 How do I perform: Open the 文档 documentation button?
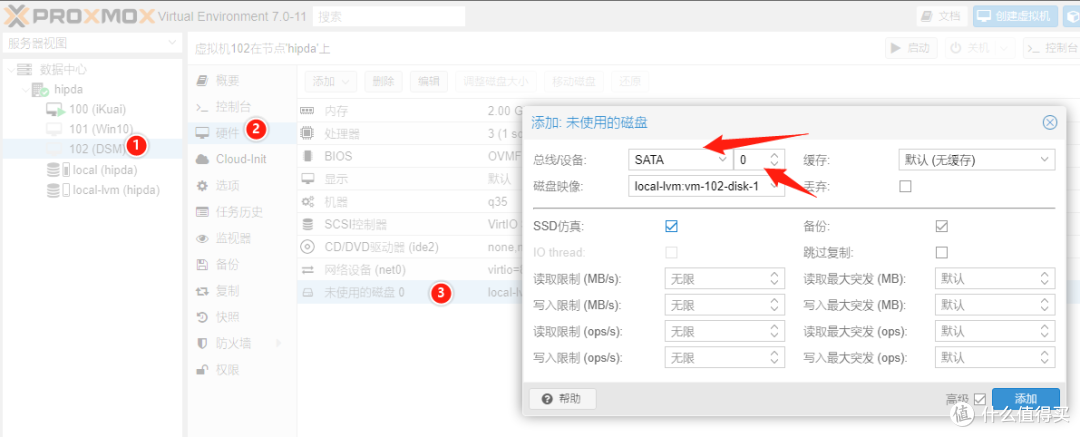[941, 16]
